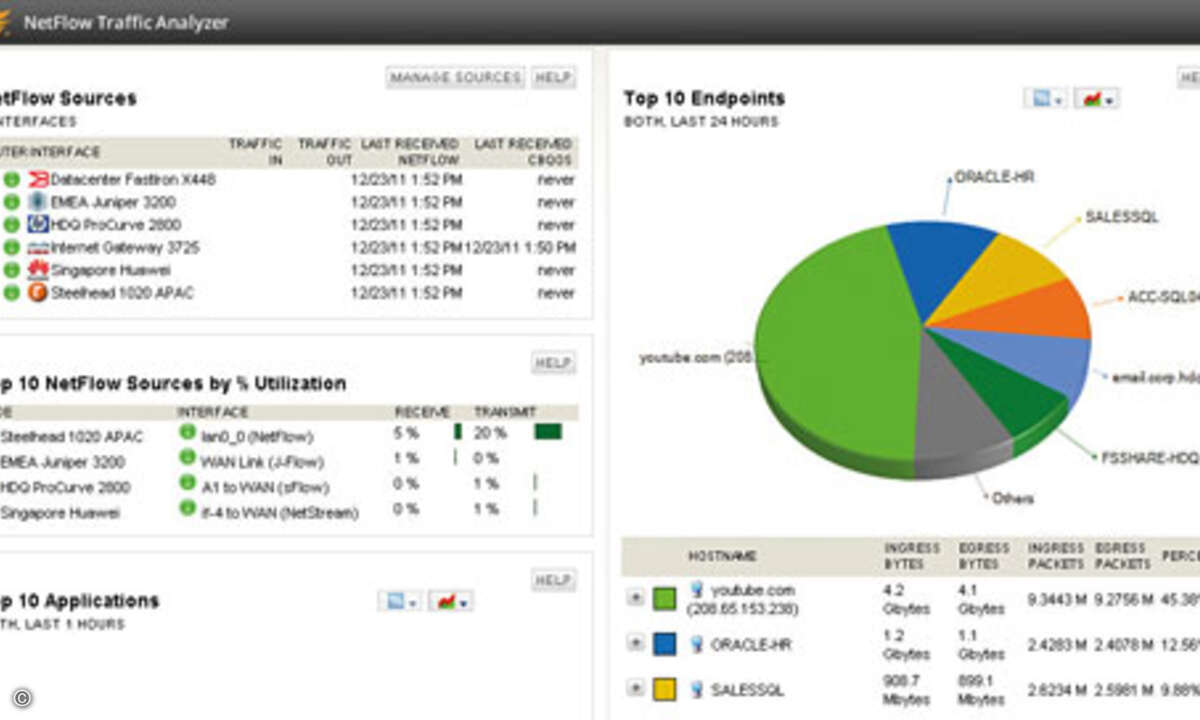1200x720 pixels.
Task: Click the SALESSQL host icon in the table
Action: 697,690
